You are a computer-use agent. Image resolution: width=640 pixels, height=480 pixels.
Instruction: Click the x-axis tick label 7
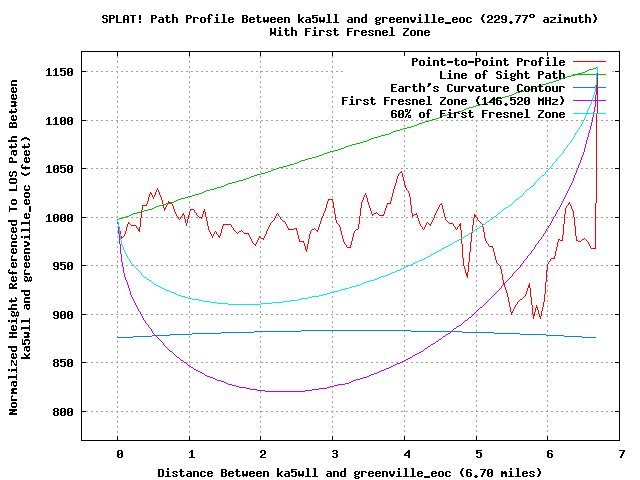click(x=622, y=454)
